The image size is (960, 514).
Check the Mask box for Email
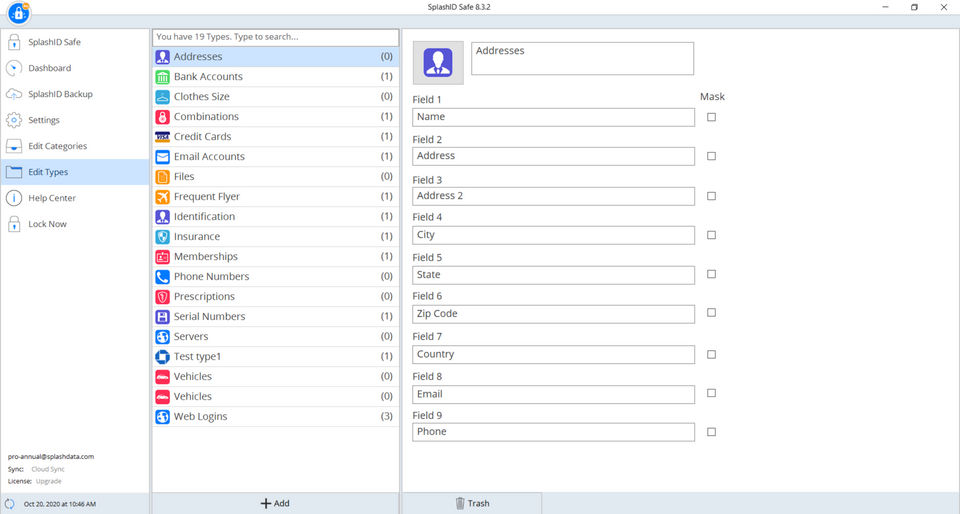(x=711, y=393)
